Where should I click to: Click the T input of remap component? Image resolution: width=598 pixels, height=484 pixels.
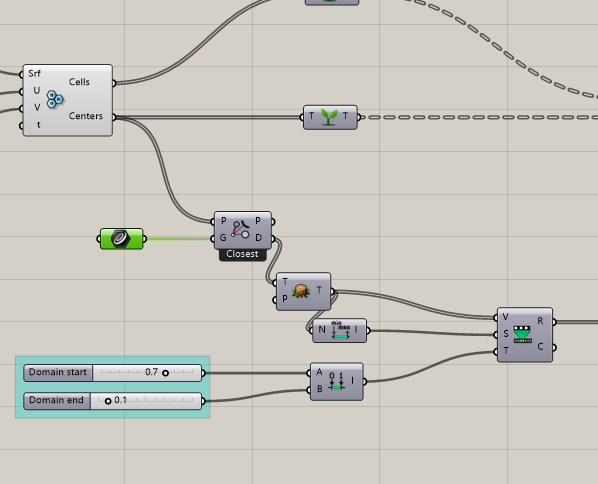point(506,351)
